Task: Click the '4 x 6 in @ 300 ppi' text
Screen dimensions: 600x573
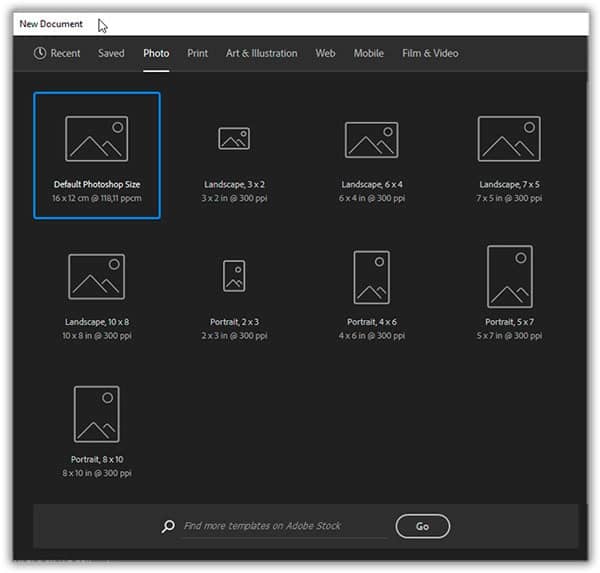Action: pyautogui.click(x=372, y=336)
